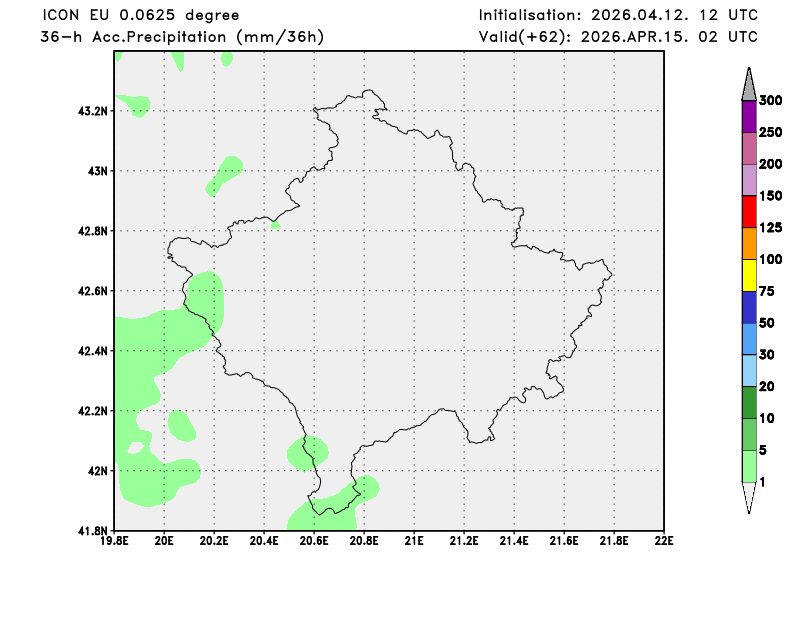Screen dimensions: 800x618
Task: Click the light green 1-5 legend swatch
Action: pos(748,466)
